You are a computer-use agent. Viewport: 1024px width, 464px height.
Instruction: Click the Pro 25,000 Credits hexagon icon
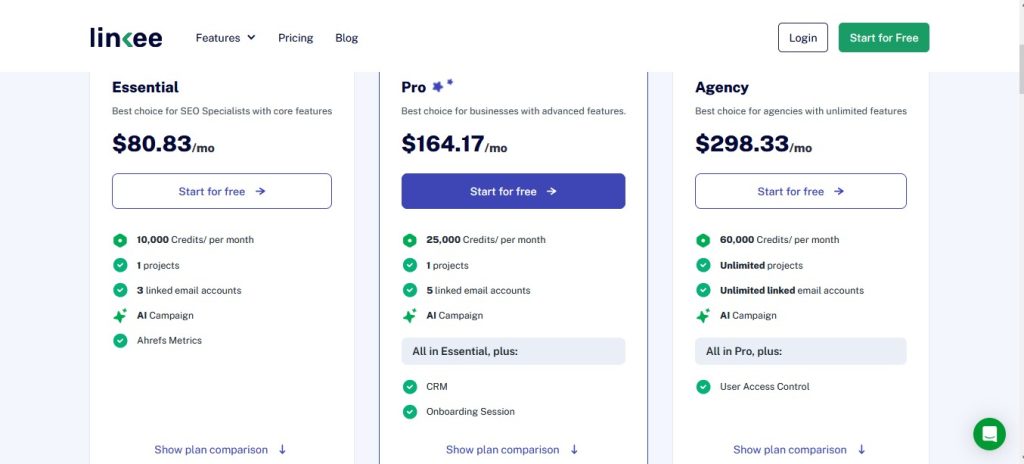[410, 240]
